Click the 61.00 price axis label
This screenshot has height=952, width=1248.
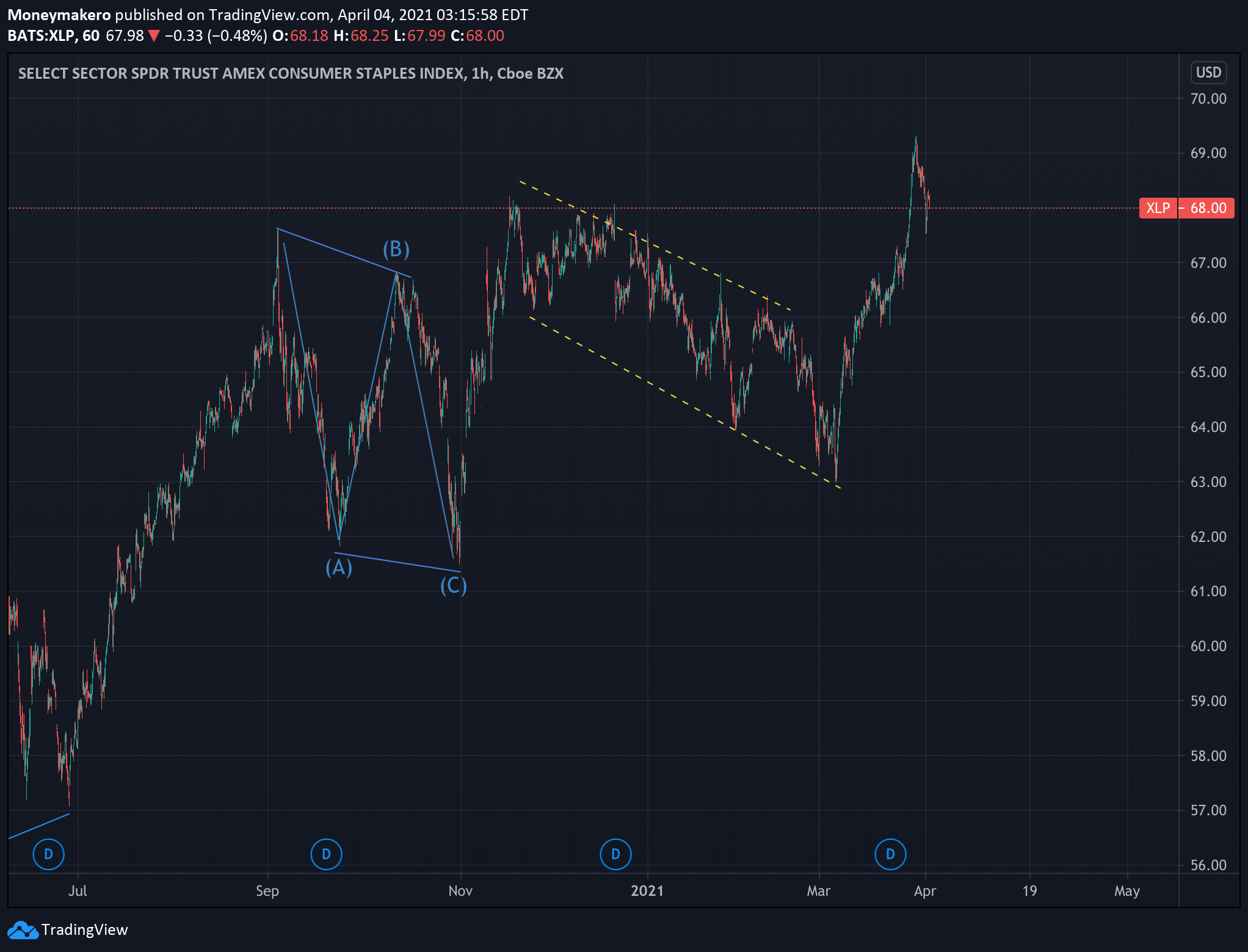pos(1208,591)
